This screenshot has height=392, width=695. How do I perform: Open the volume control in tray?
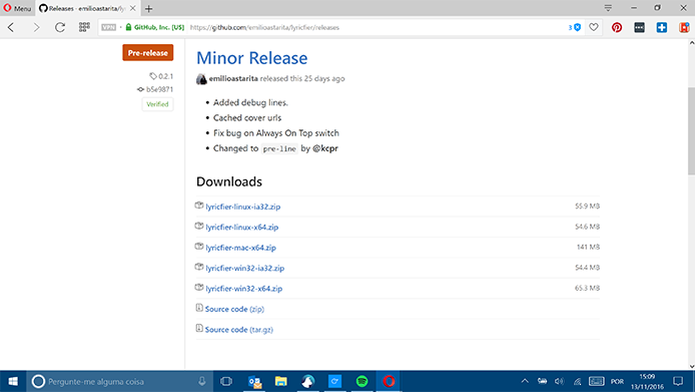(x=559, y=381)
